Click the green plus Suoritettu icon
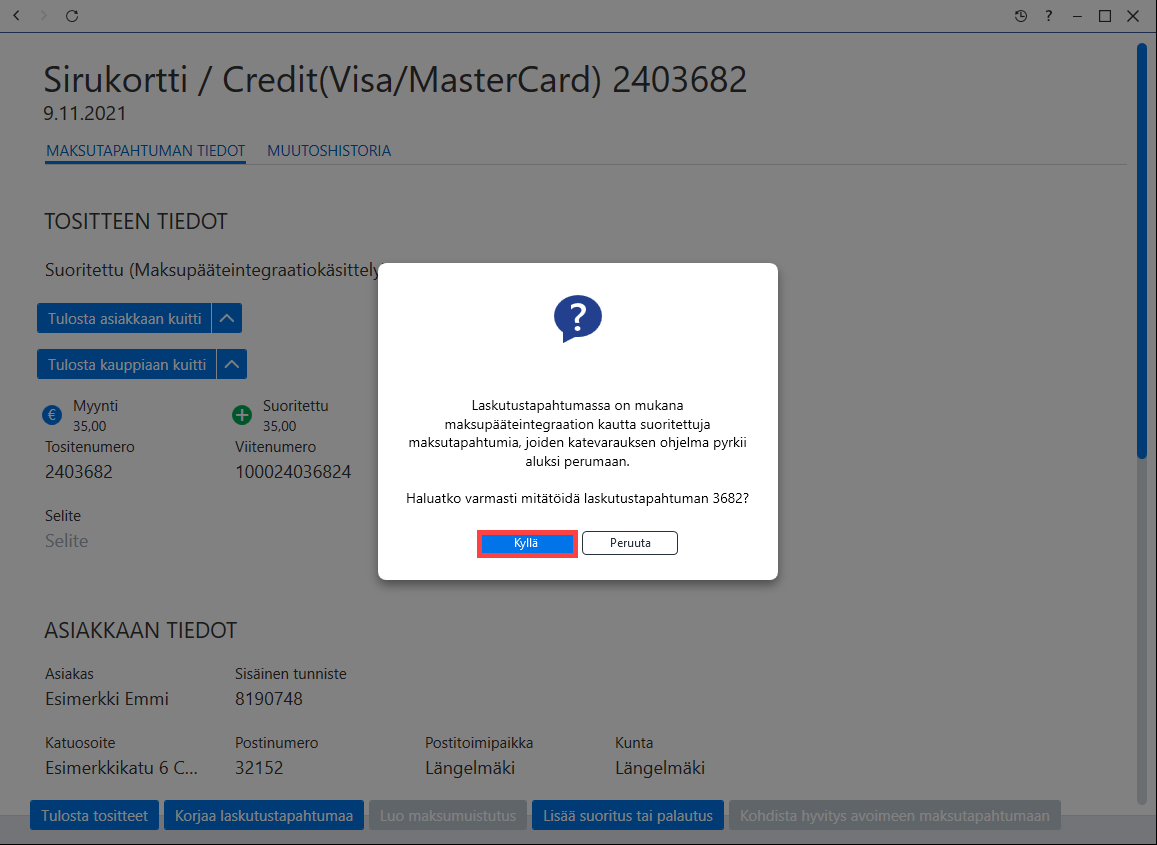Screen dimensions: 1157x845 (x=242, y=415)
